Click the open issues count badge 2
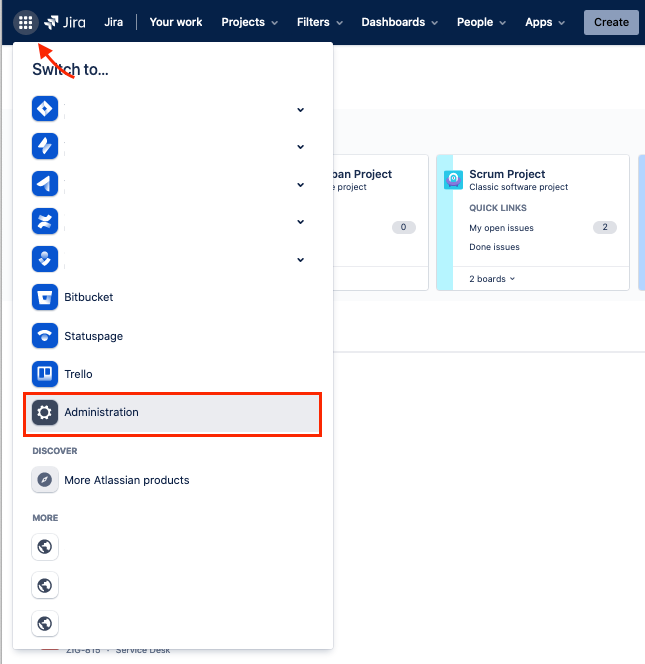Screen dimensions: 645x664 click(605, 227)
